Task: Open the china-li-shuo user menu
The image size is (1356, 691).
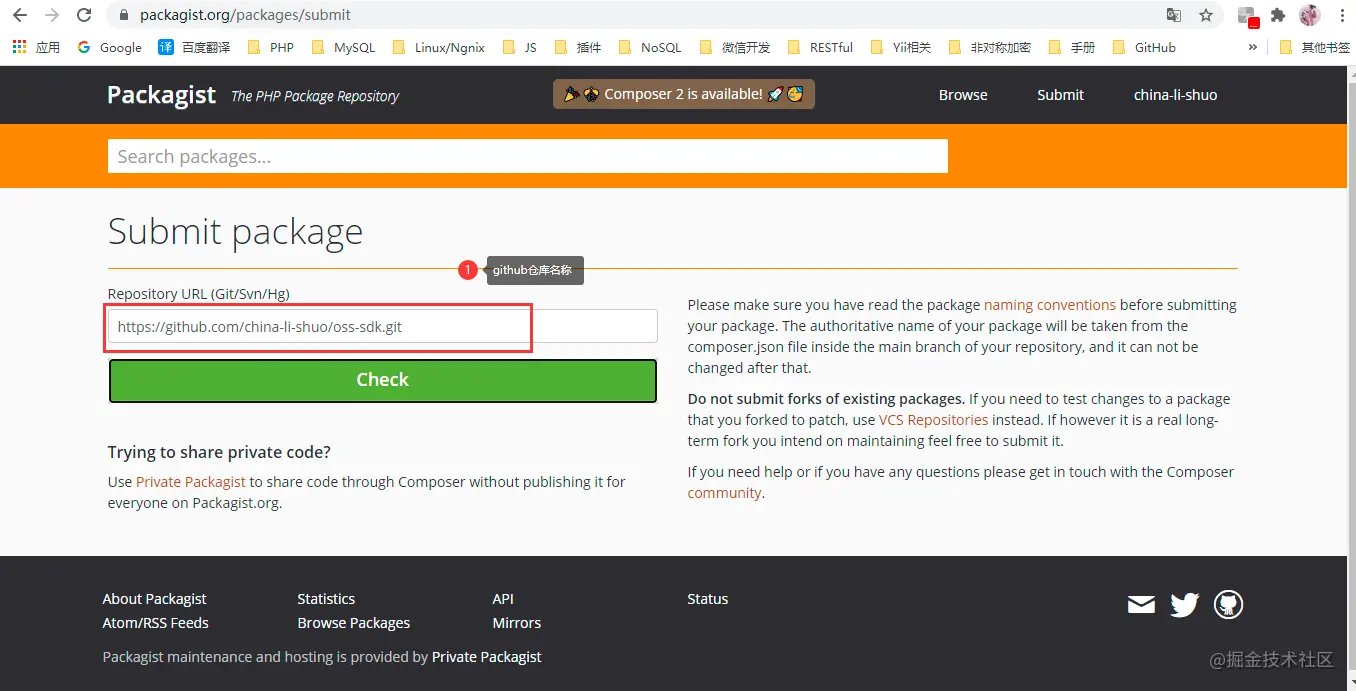Action: [x=1175, y=95]
